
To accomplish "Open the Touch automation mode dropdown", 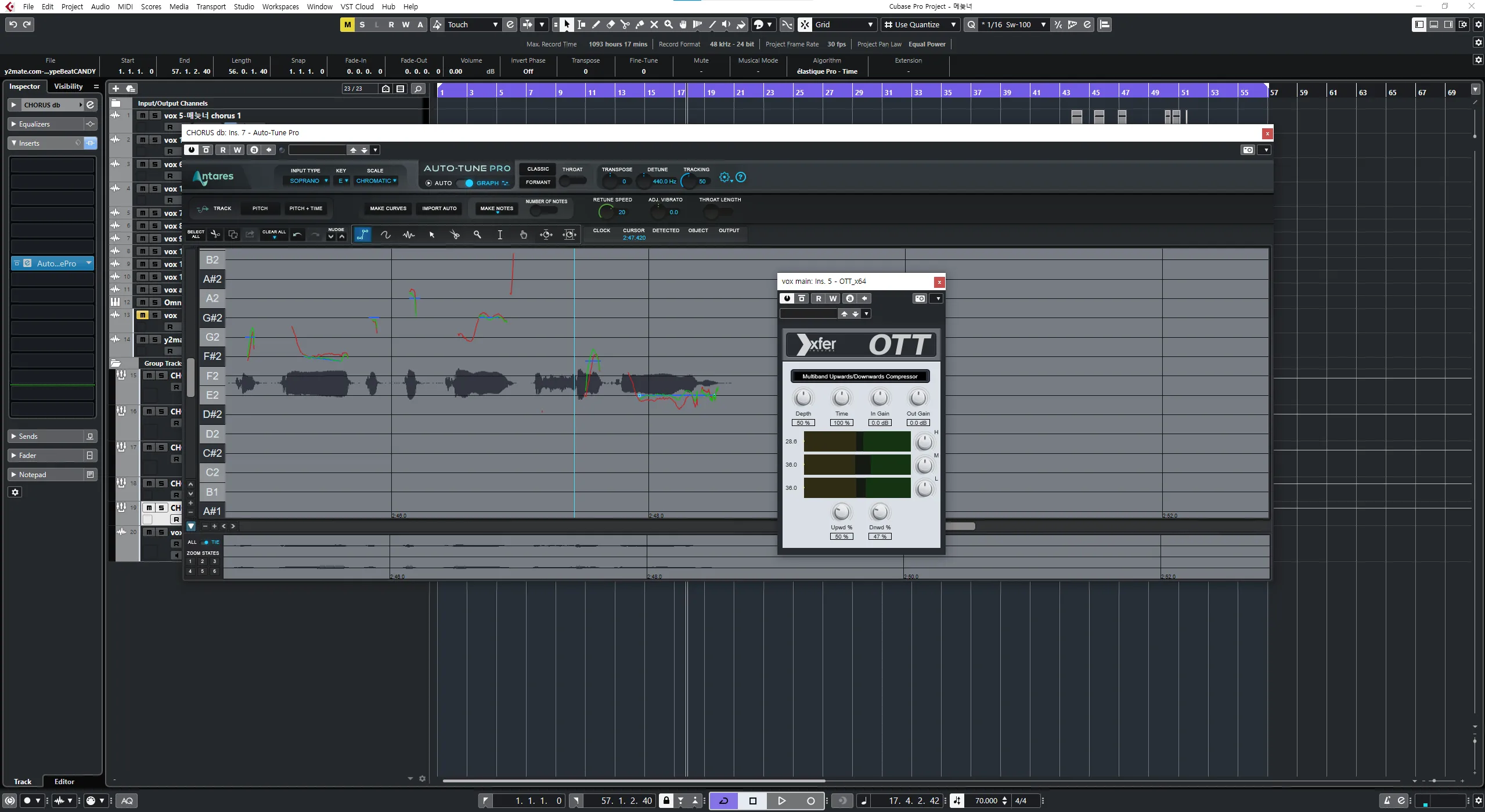I will [x=473, y=24].
